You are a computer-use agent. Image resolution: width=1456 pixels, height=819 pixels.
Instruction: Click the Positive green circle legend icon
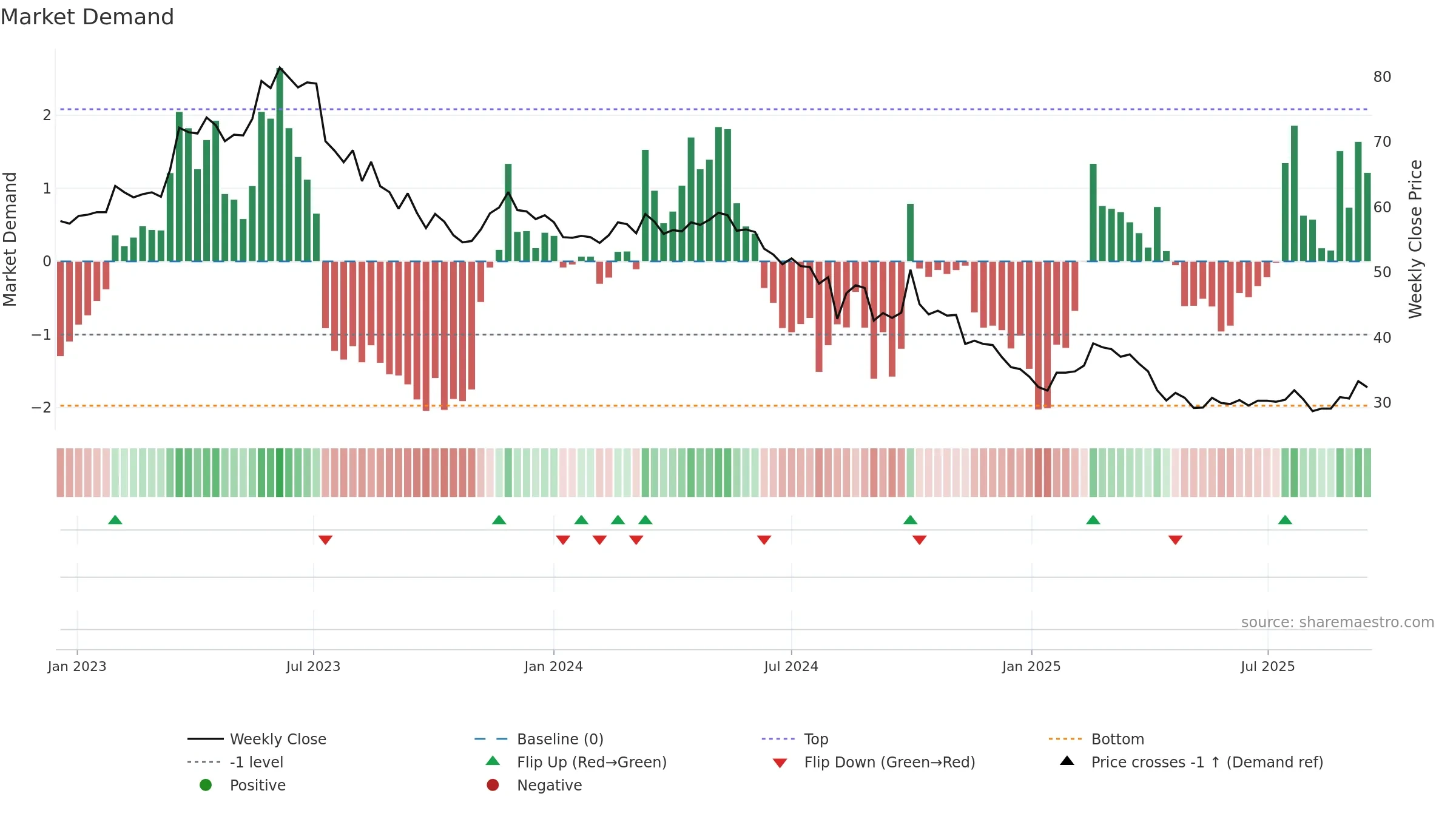tap(206, 785)
